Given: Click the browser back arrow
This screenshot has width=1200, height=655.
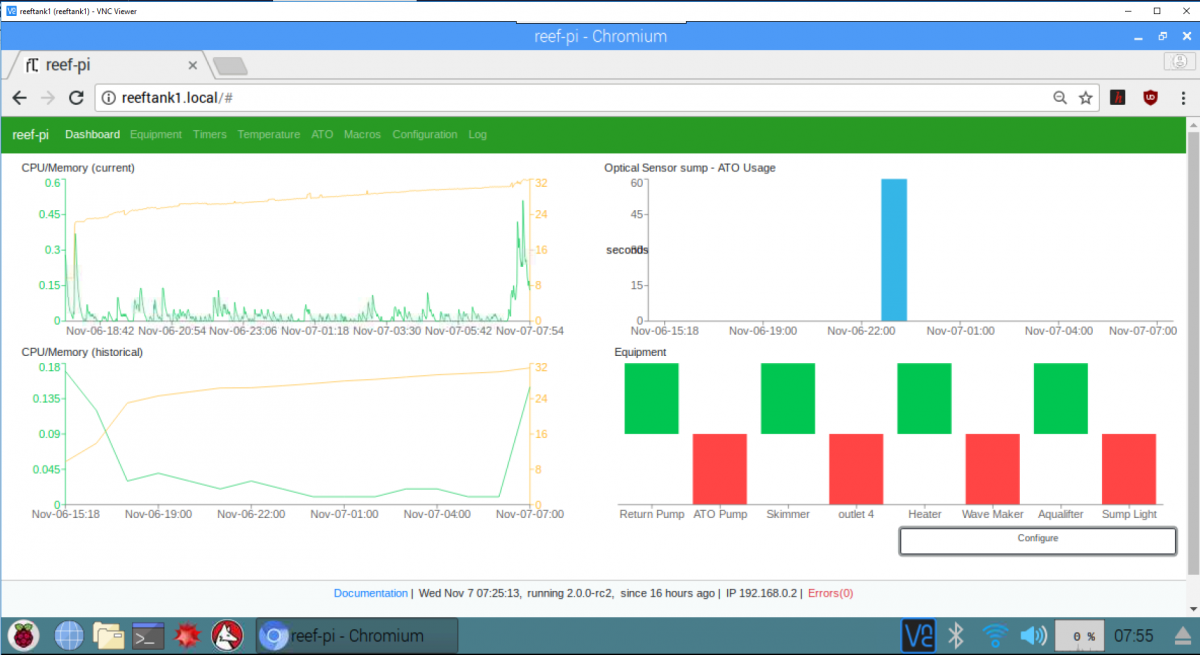Looking at the screenshot, I should tap(19, 98).
